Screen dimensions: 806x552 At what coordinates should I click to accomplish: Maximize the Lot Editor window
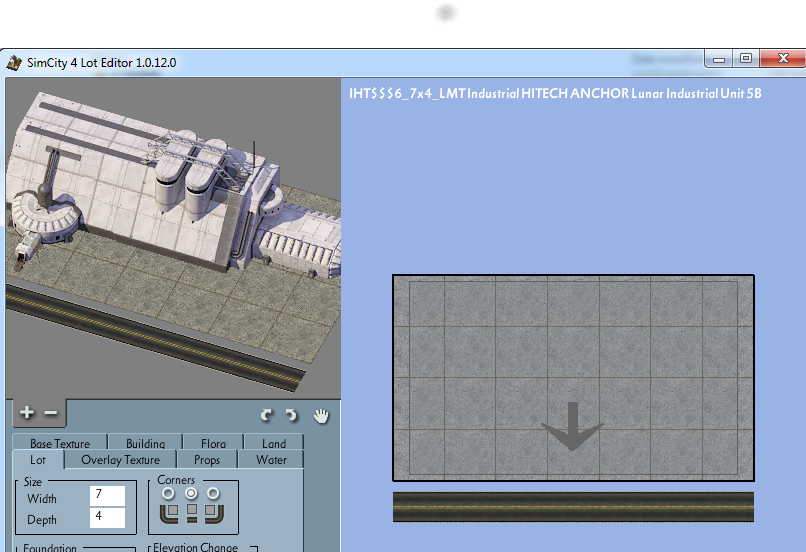746,59
